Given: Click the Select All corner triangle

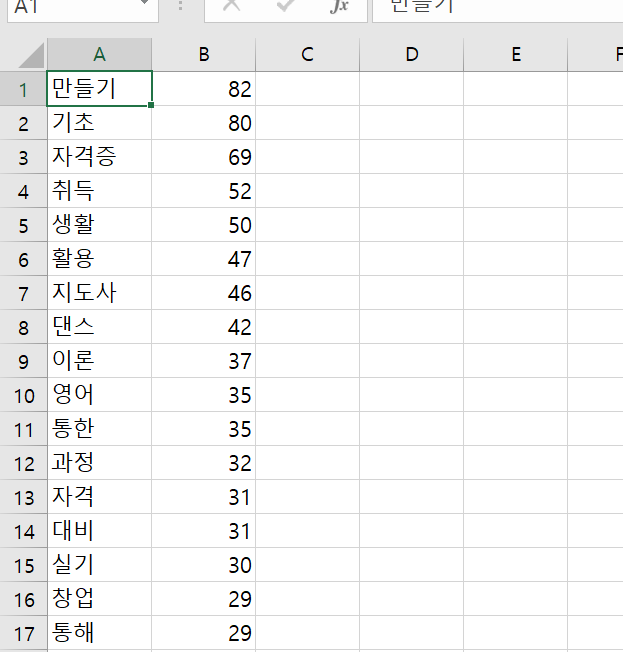Looking at the screenshot, I should point(32,56).
